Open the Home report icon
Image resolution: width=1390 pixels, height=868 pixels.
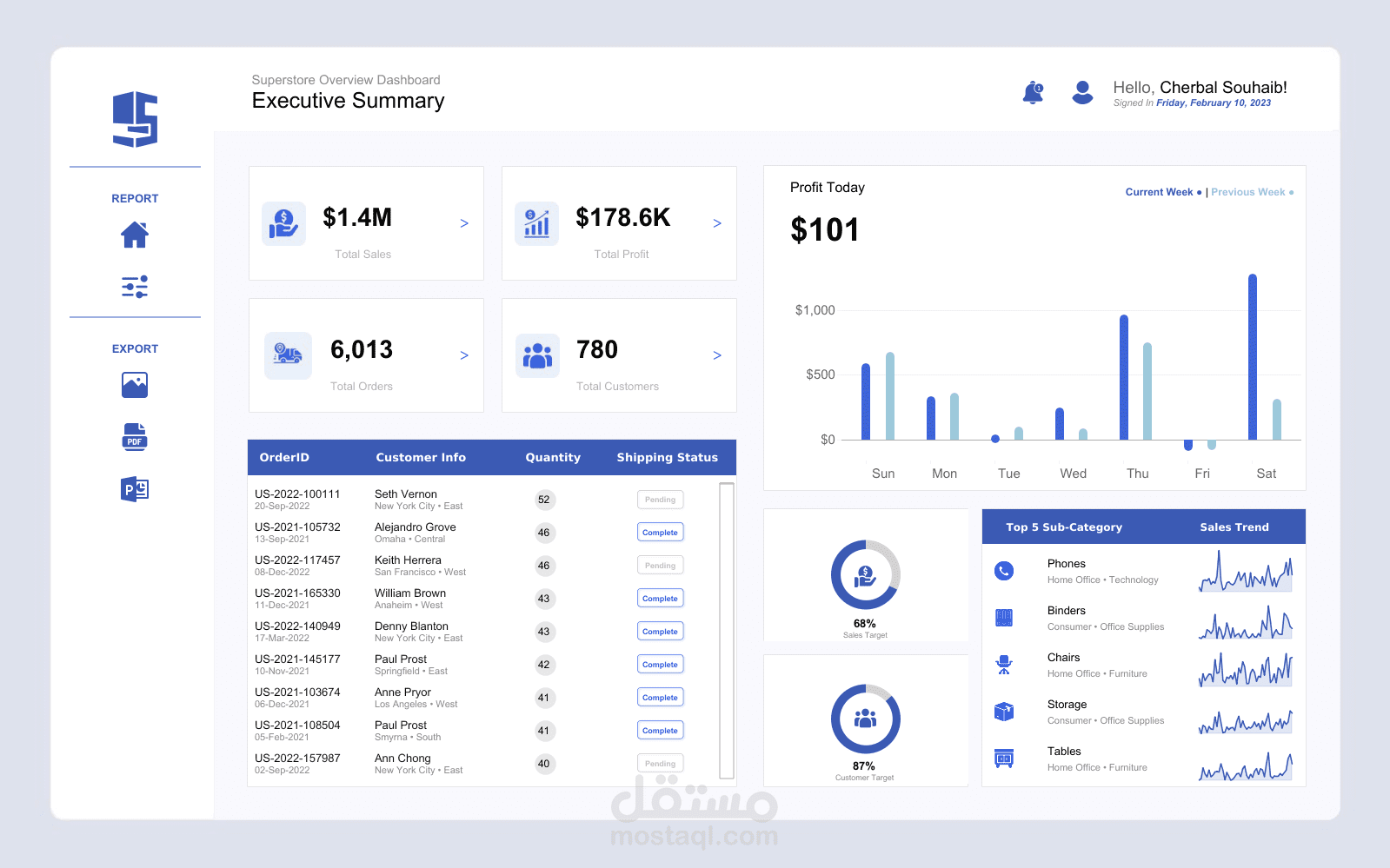click(x=135, y=235)
